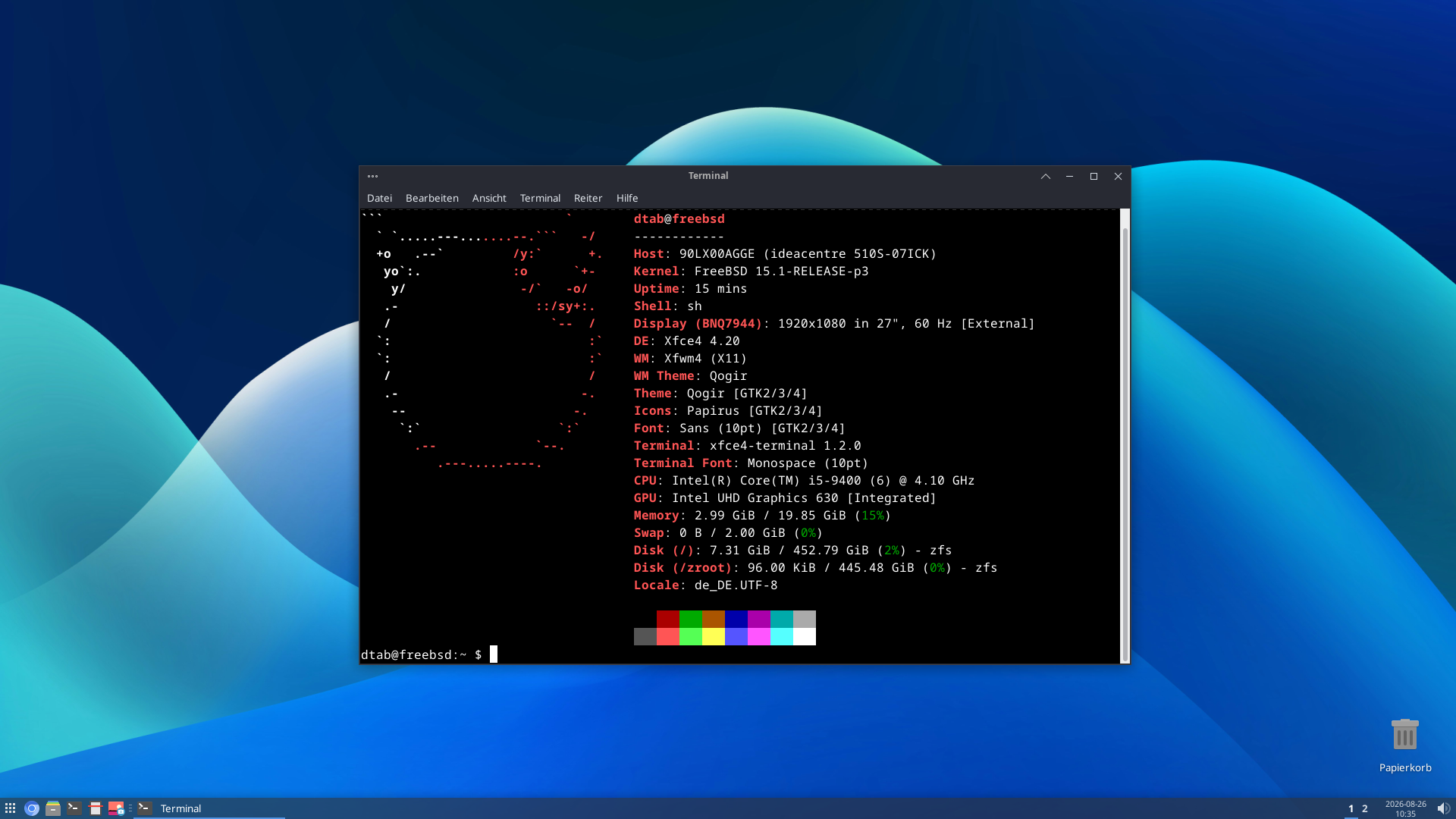Click the Uptime value '15 mins'
Screen dimensions: 1456x819
point(721,288)
